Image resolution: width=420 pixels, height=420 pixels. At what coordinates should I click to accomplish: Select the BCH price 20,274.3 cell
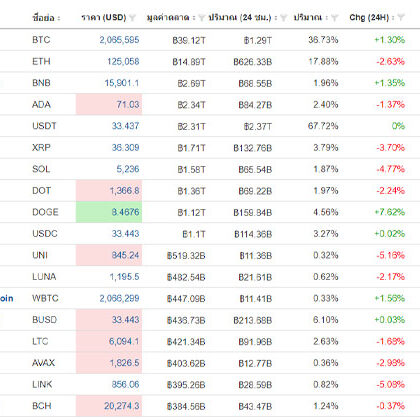point(109,406)
